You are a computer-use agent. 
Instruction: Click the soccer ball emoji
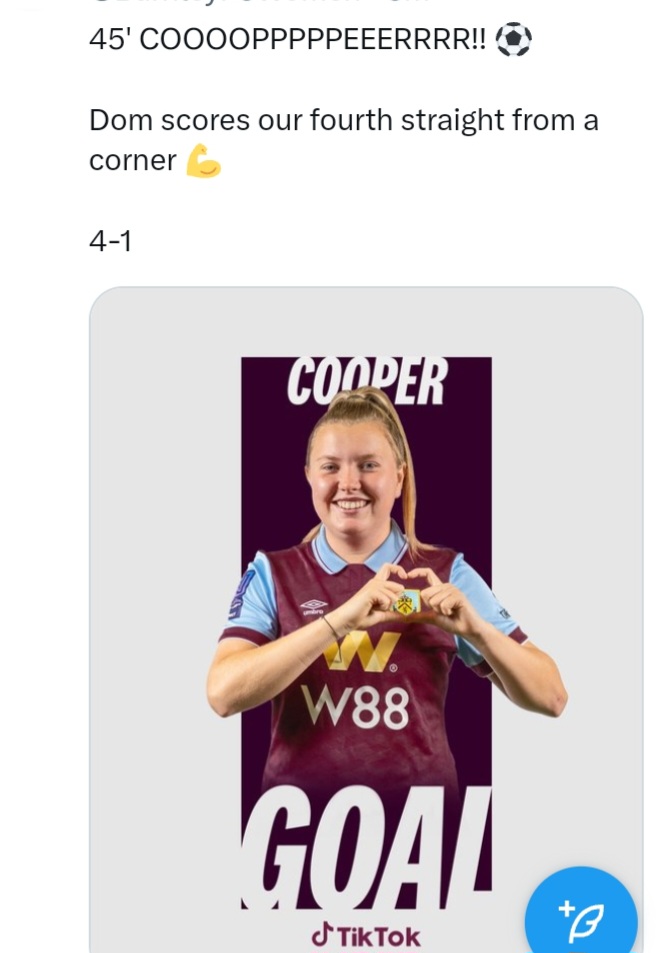pos(514,40)
